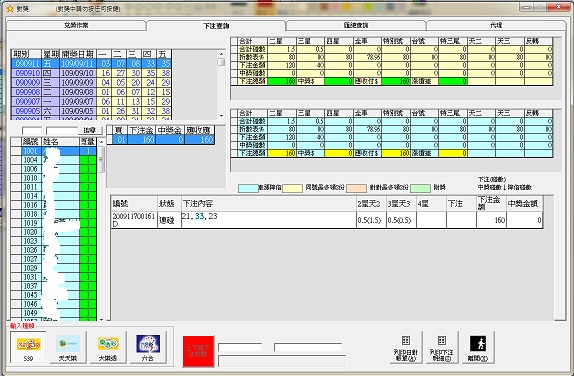Click the 二星 header in yellow summary table

point(282,41)
